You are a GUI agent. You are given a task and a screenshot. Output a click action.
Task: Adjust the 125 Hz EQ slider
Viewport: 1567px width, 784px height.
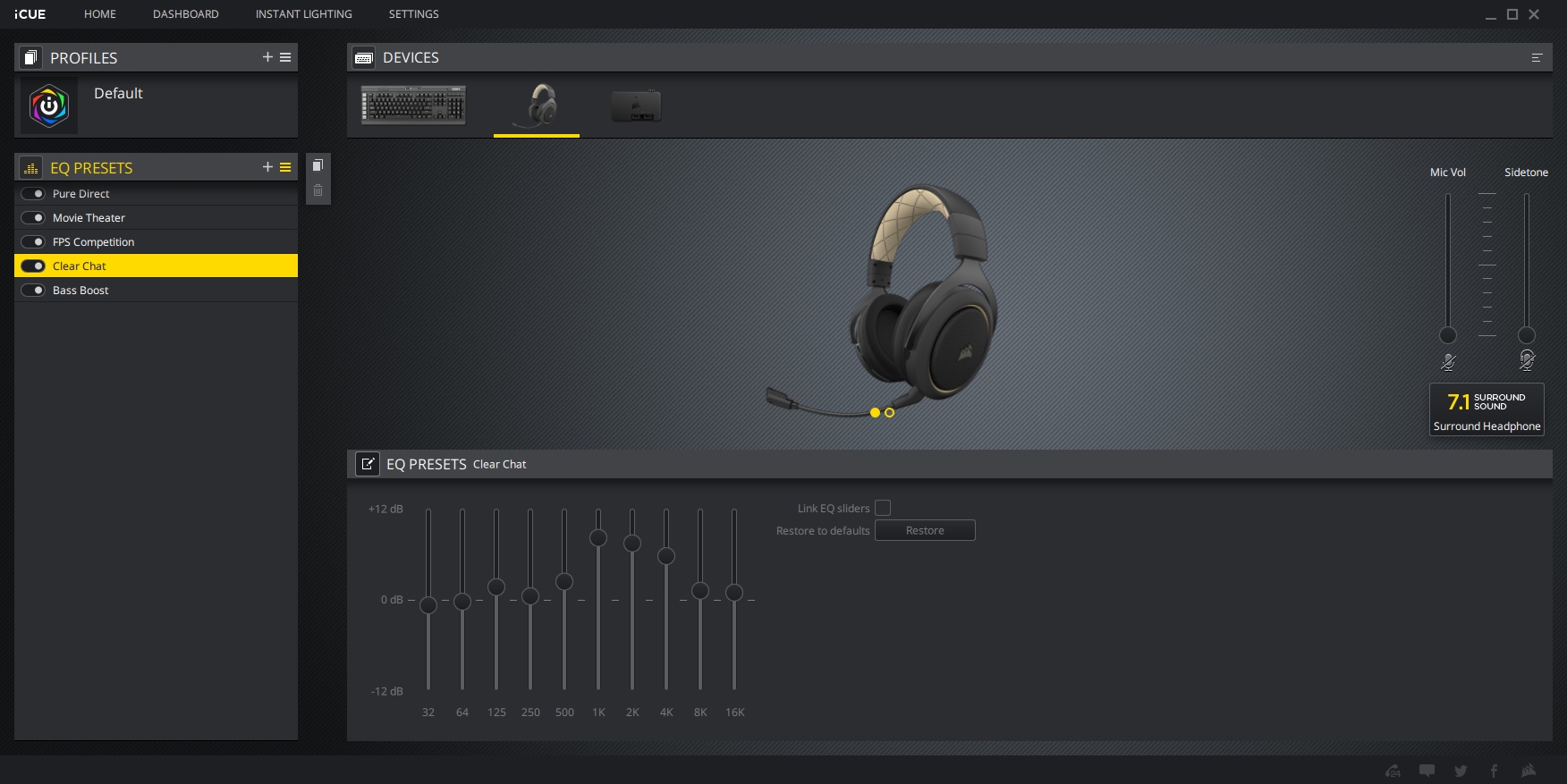[496, 587]
